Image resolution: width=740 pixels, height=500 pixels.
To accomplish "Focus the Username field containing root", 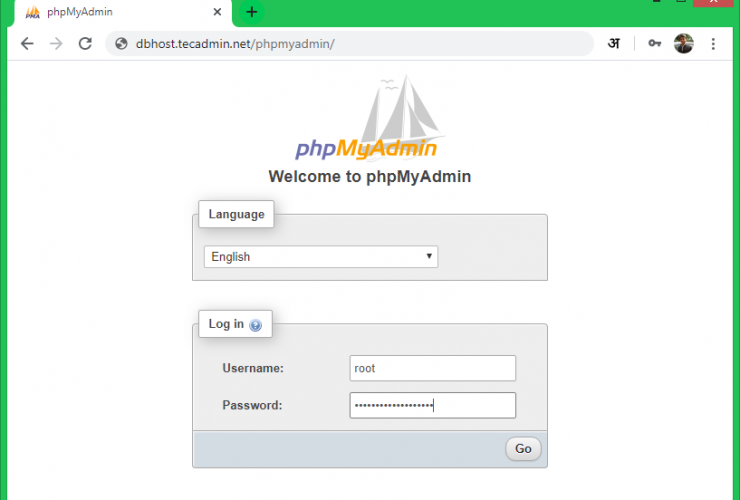I will click(x=432, y=368).
